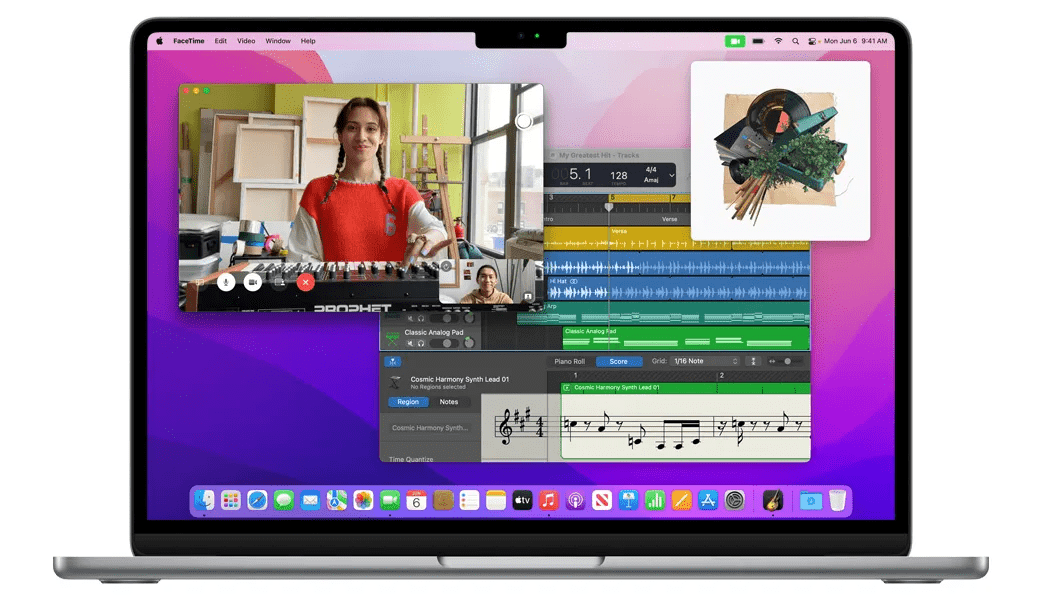1039x603 pixels.
Task: Adjust the Classic Analog Pad volume slider
Action: [x=445, y=343]
